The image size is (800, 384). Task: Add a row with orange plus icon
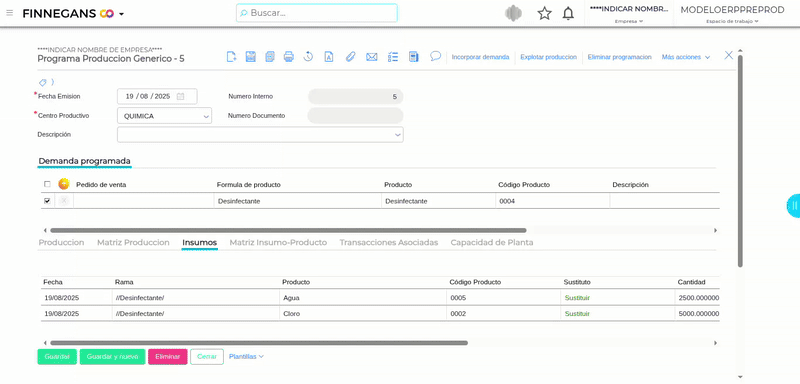(x=64, y=184)
